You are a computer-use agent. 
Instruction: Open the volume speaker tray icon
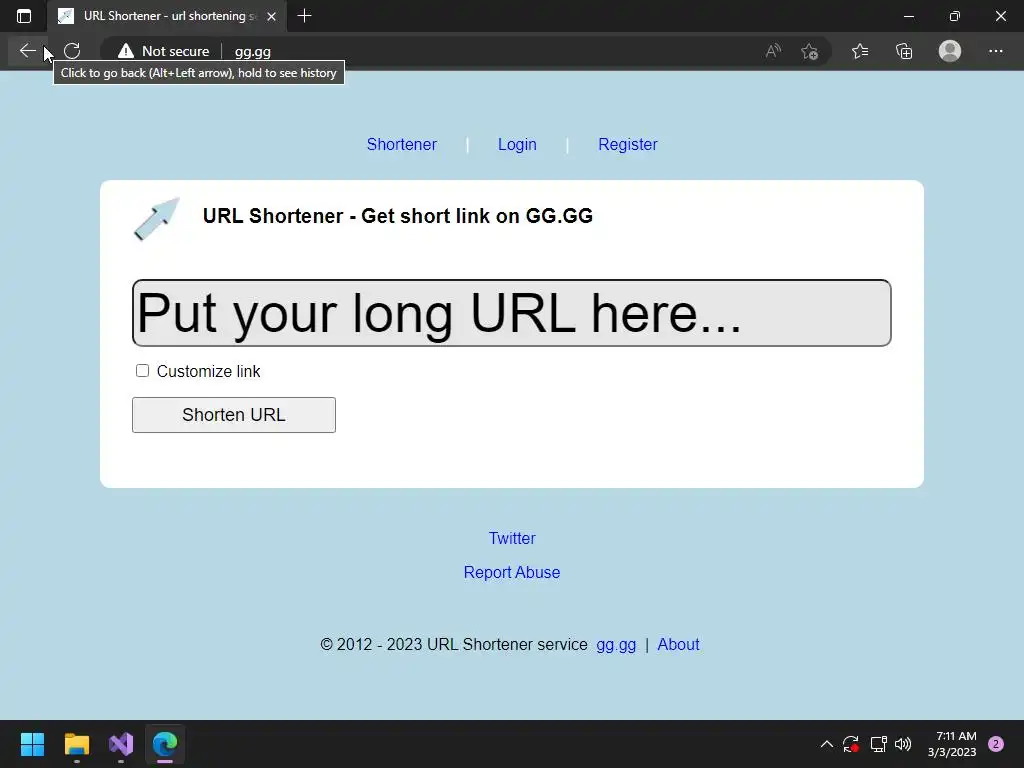pos(903,744)
